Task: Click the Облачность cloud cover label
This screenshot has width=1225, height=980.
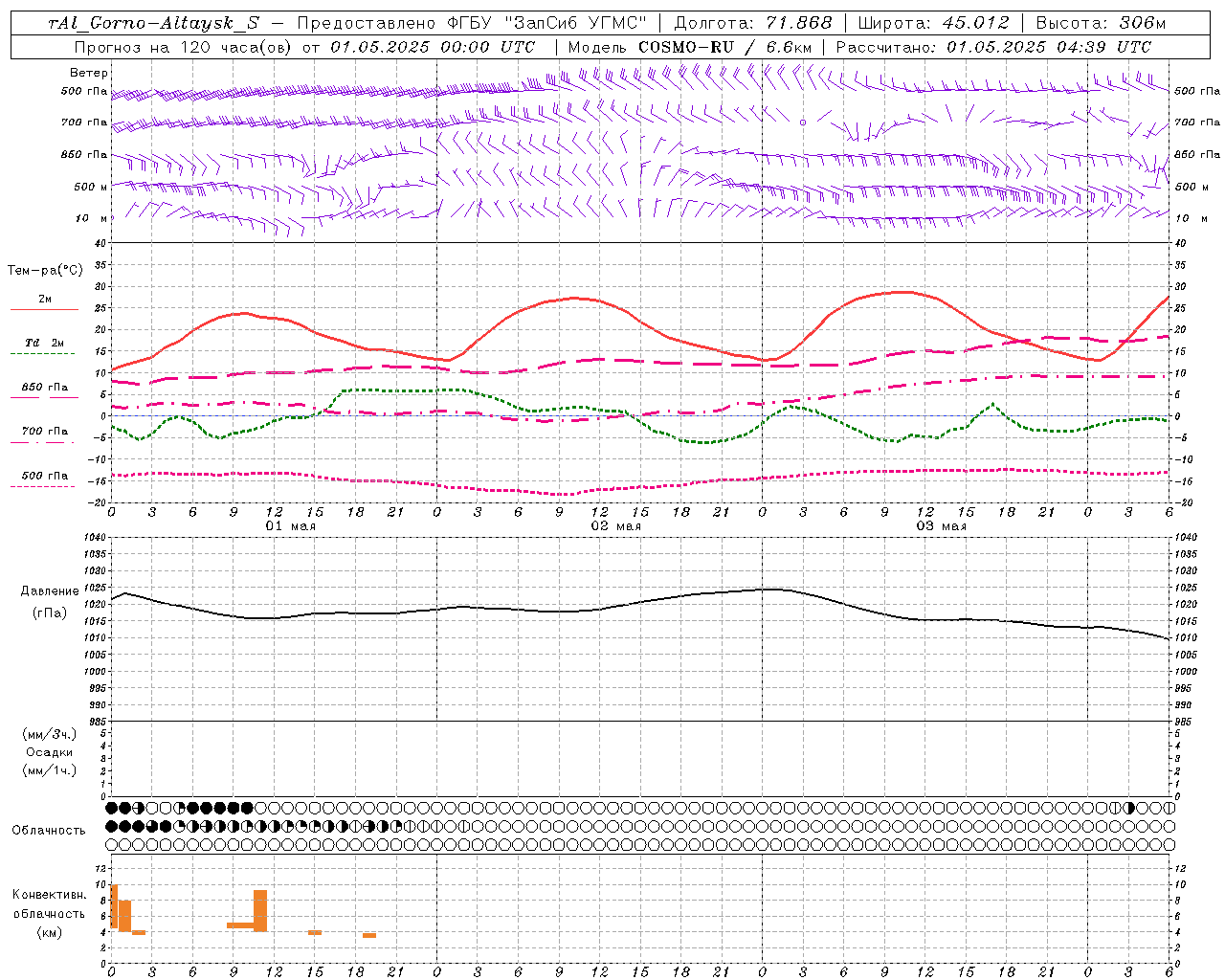Action: click(x=49, y=830)
